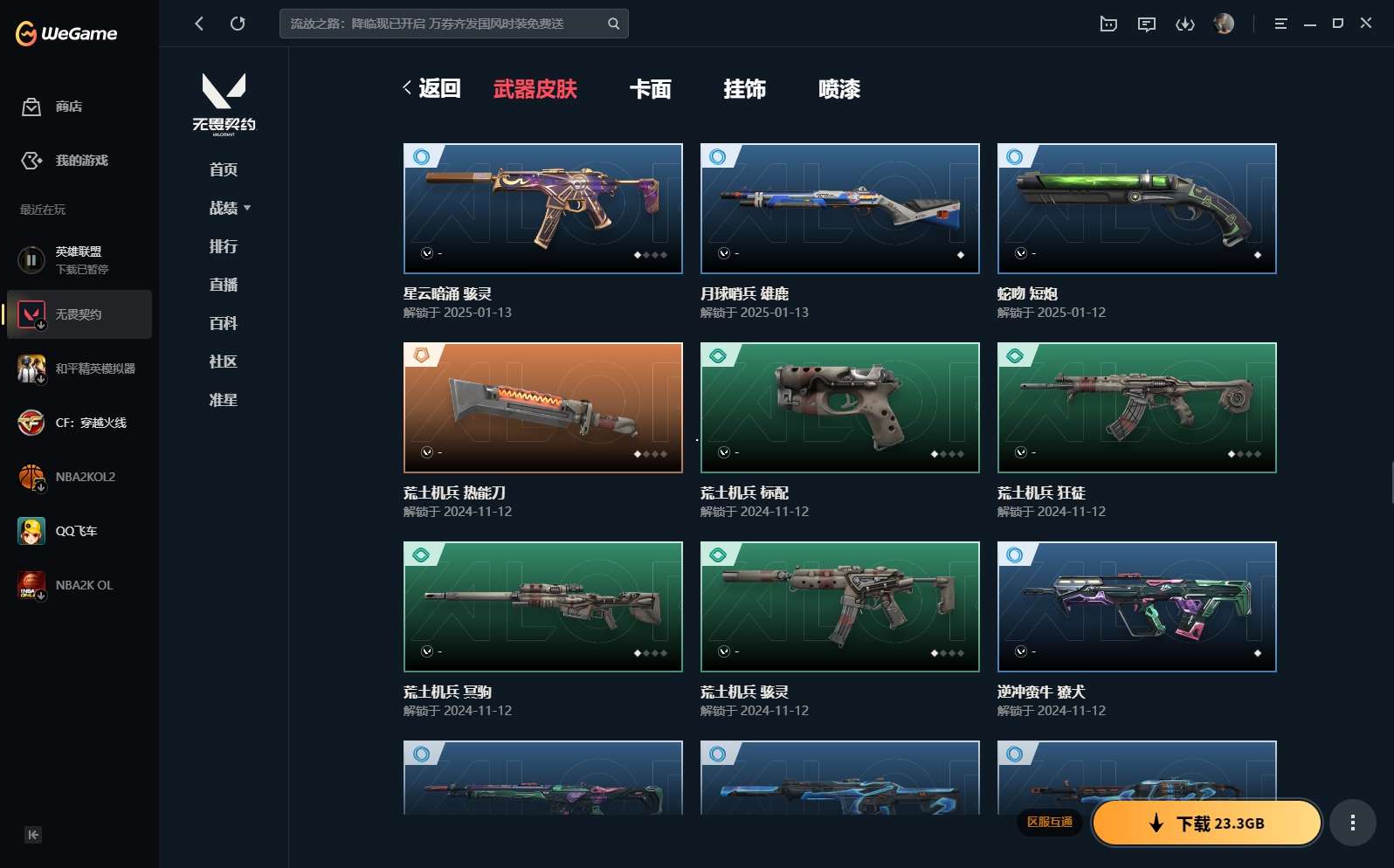Click the 下载 23.3GB button
The height and width of the screenshot is (868, 1394).
(x=1206, y=823)
